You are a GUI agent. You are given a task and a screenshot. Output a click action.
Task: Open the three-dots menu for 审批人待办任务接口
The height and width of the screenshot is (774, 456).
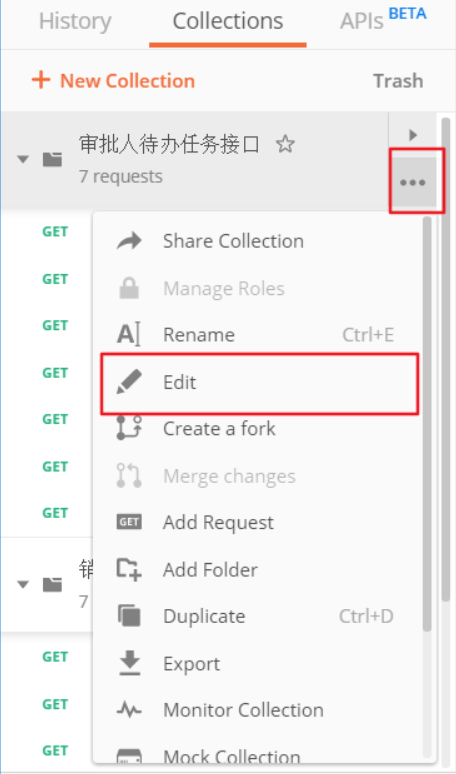click(413, 183)
